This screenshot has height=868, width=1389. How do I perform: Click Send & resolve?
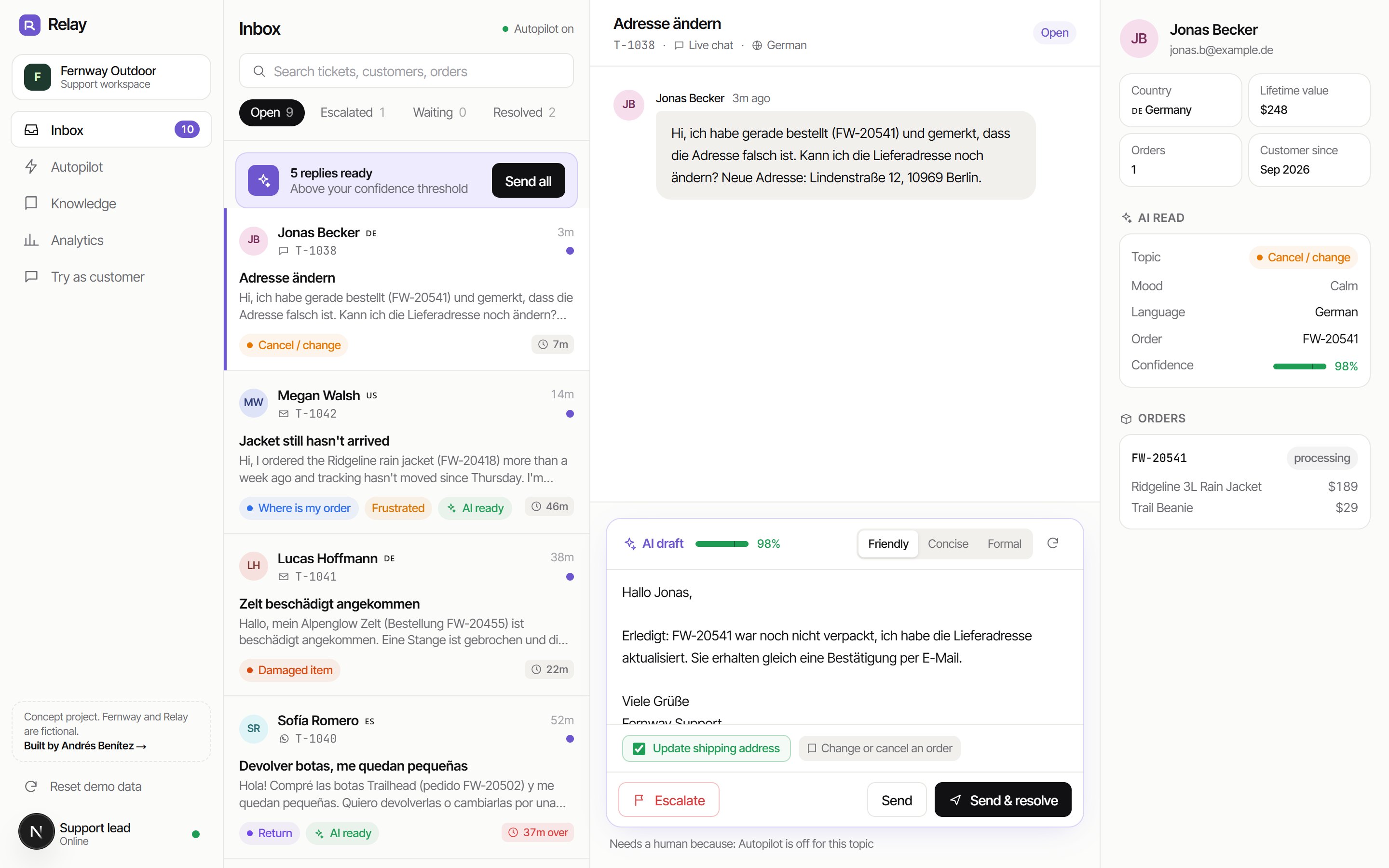point(1003,800)
